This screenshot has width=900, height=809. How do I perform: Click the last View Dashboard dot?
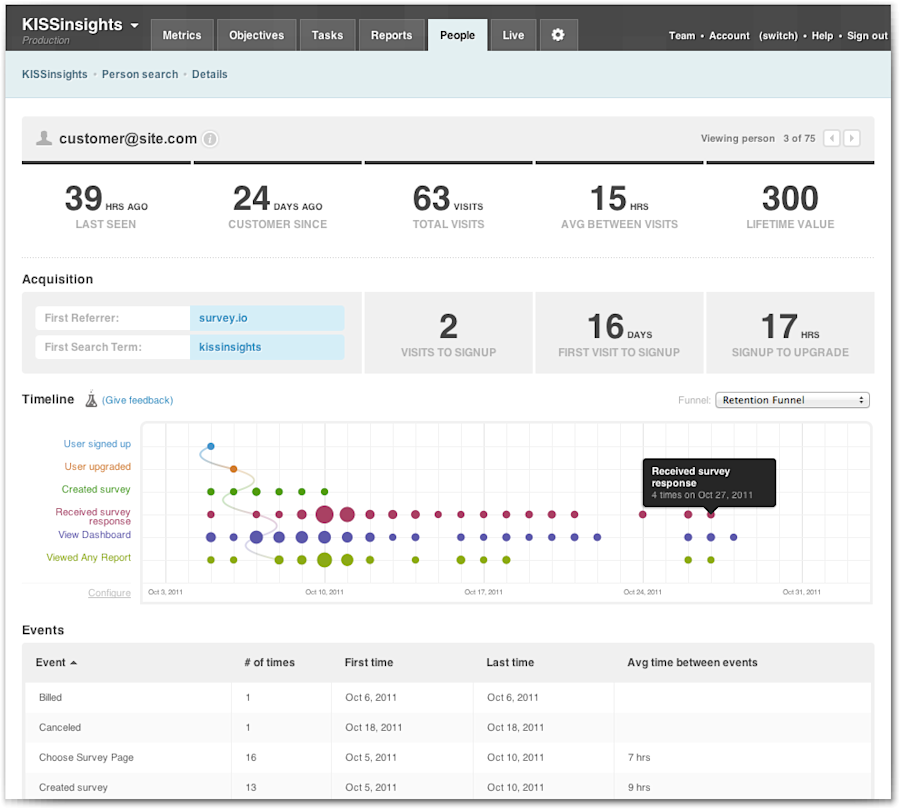coord(734,537)
